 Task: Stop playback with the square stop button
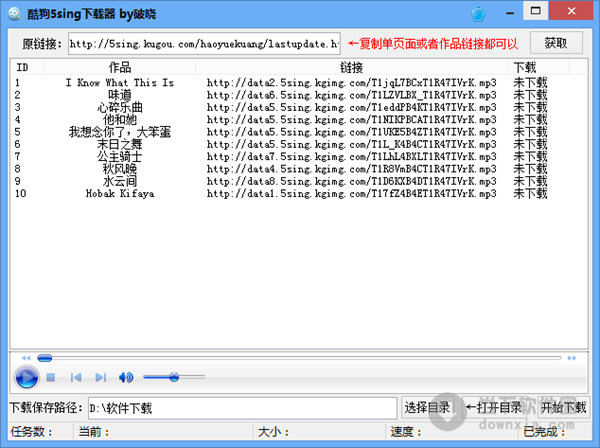click(x=51, y=378)
